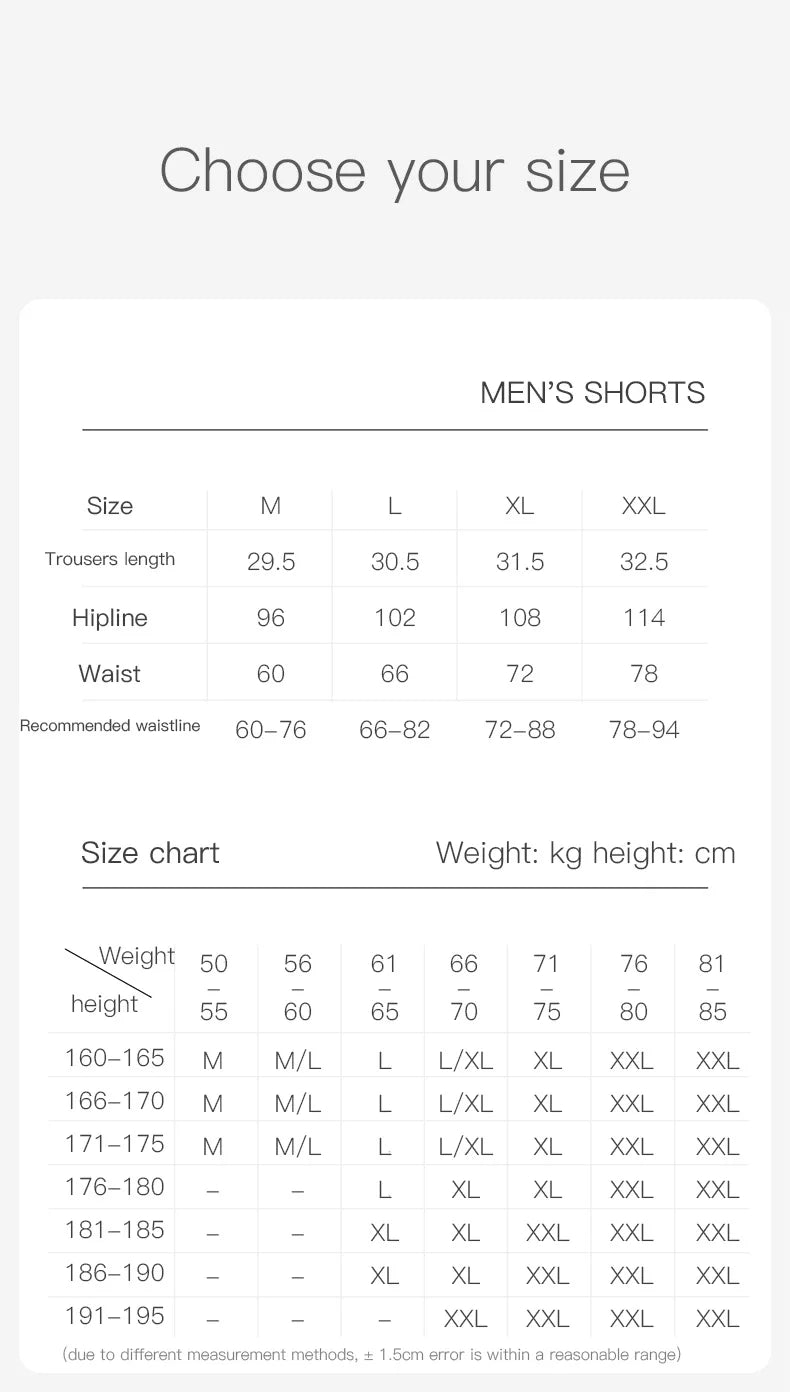Click the Hipline row label

[x=110, y=618]
